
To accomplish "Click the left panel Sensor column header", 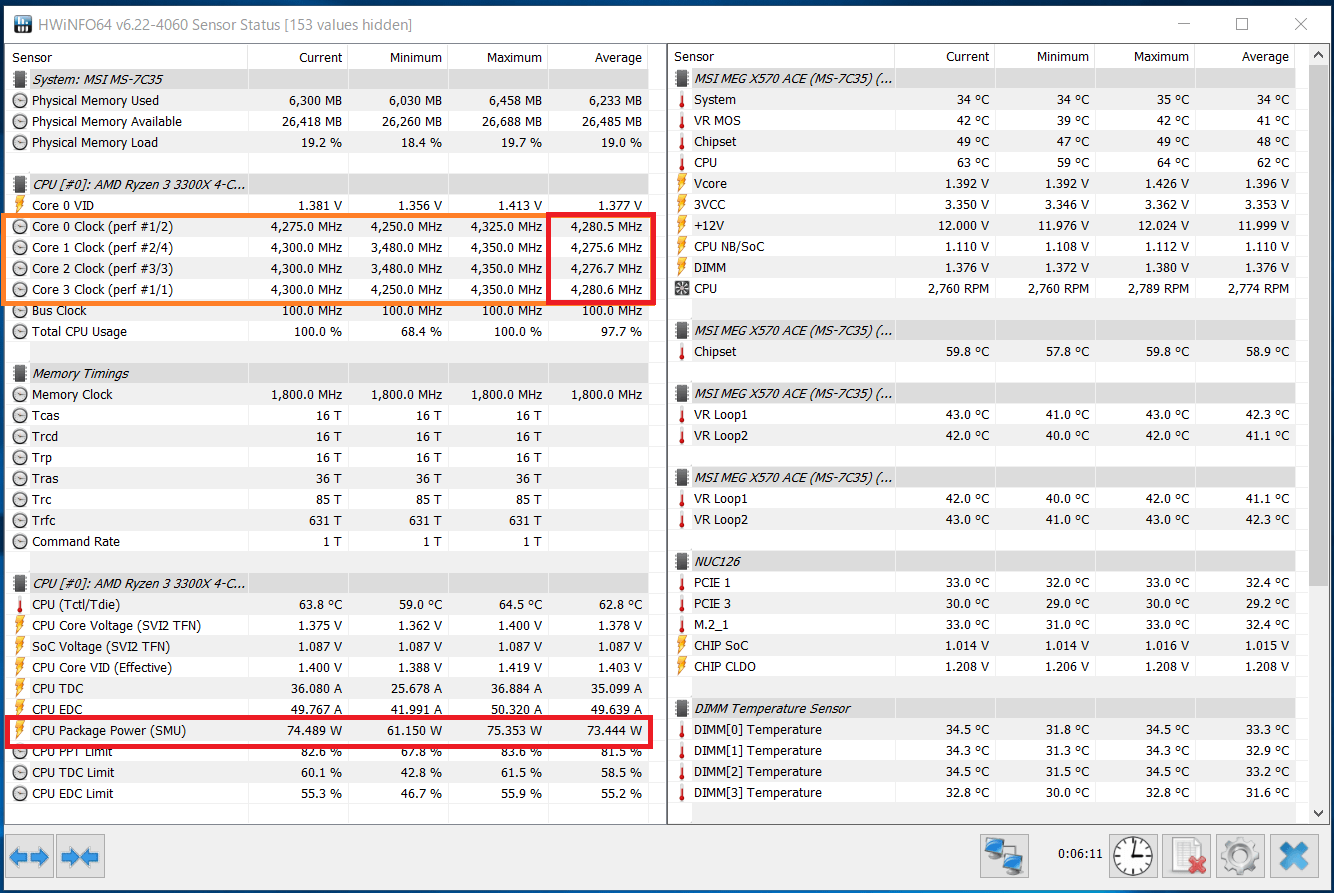I will [127, 57].
